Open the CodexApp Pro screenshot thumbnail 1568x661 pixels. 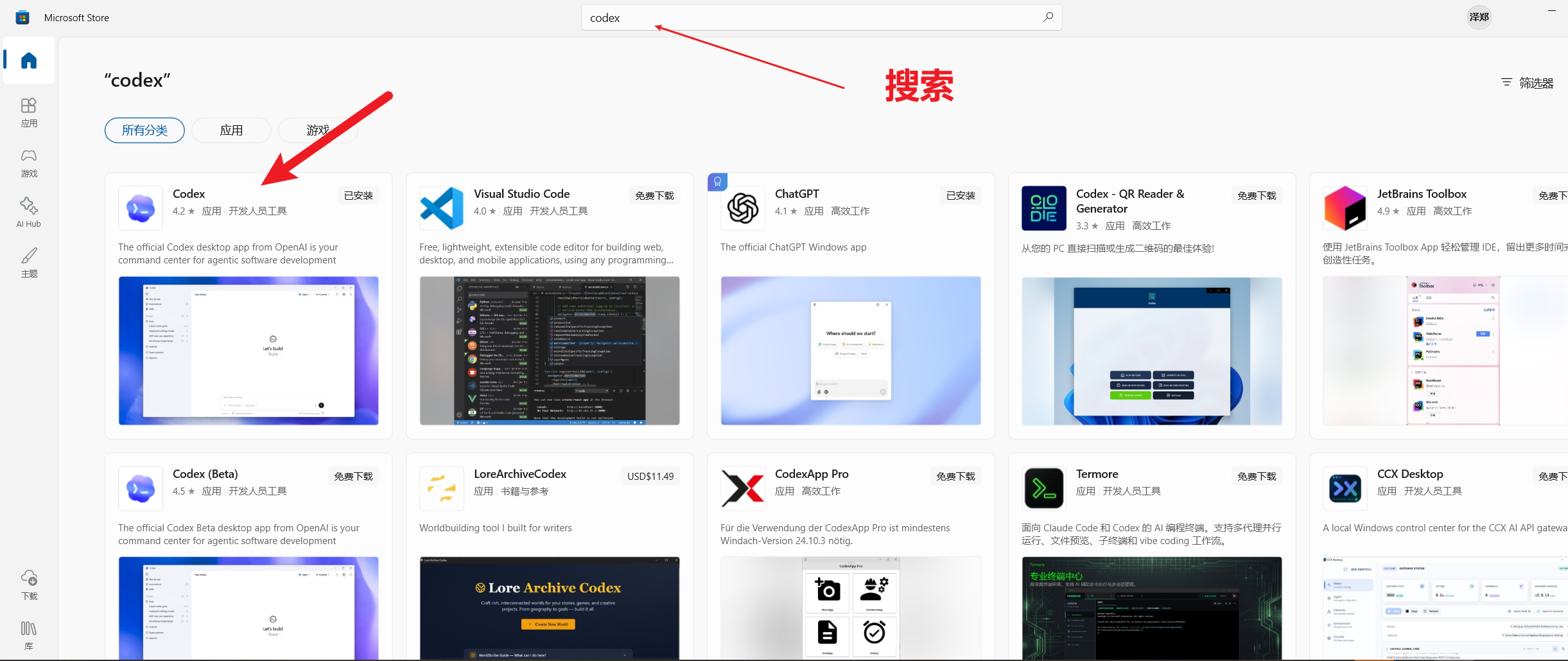point(851,608)
